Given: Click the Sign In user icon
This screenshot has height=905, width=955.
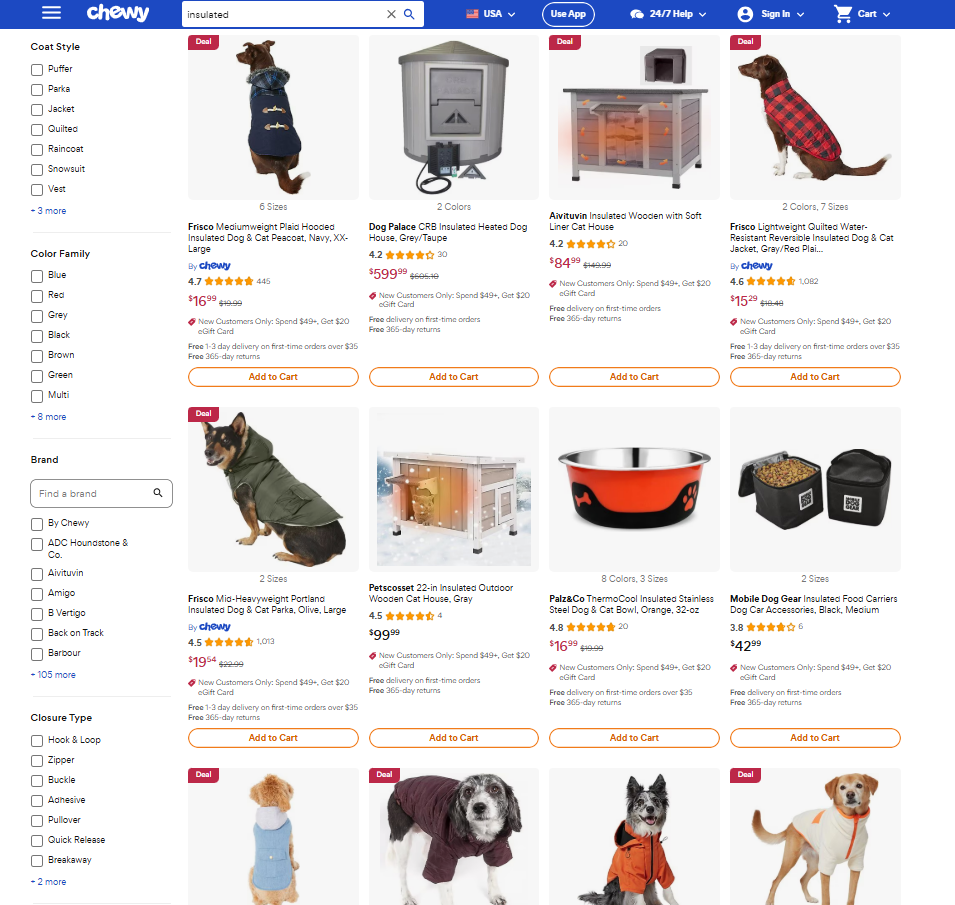Looking at the screenshot, I should pyautogui.click(x=745, y=14).
